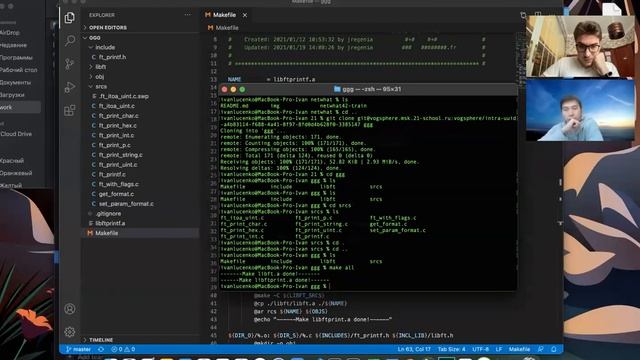
Task: Open ft_print_int.c file
Action: (x=116, y=135)
